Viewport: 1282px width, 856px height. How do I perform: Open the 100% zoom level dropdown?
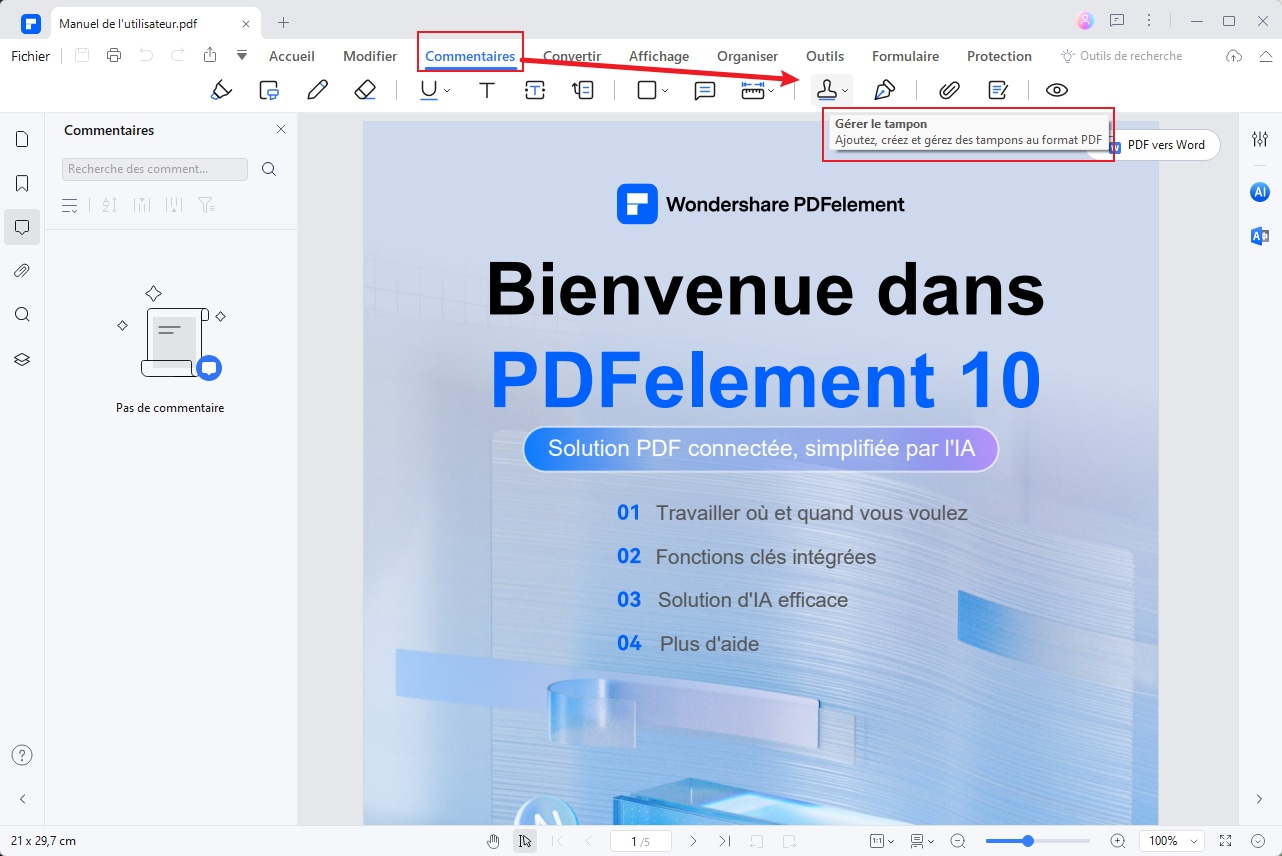1173,841
